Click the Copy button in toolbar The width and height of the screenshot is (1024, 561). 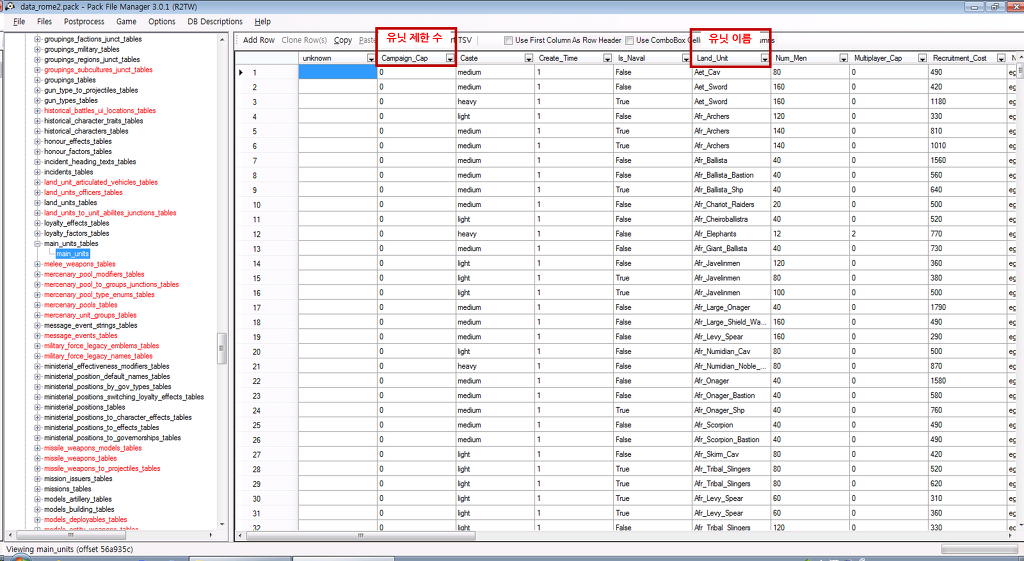point(343,40)
